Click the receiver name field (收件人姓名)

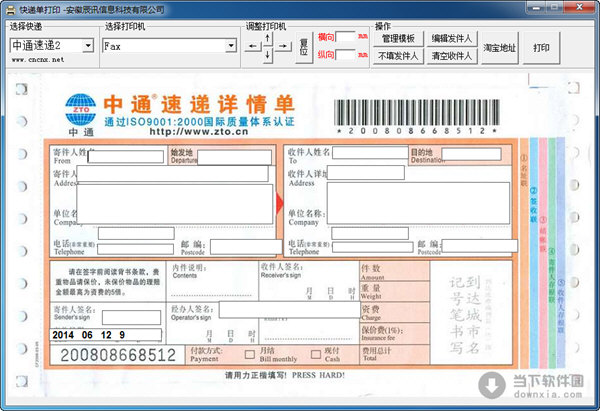[x=370, y=153]
